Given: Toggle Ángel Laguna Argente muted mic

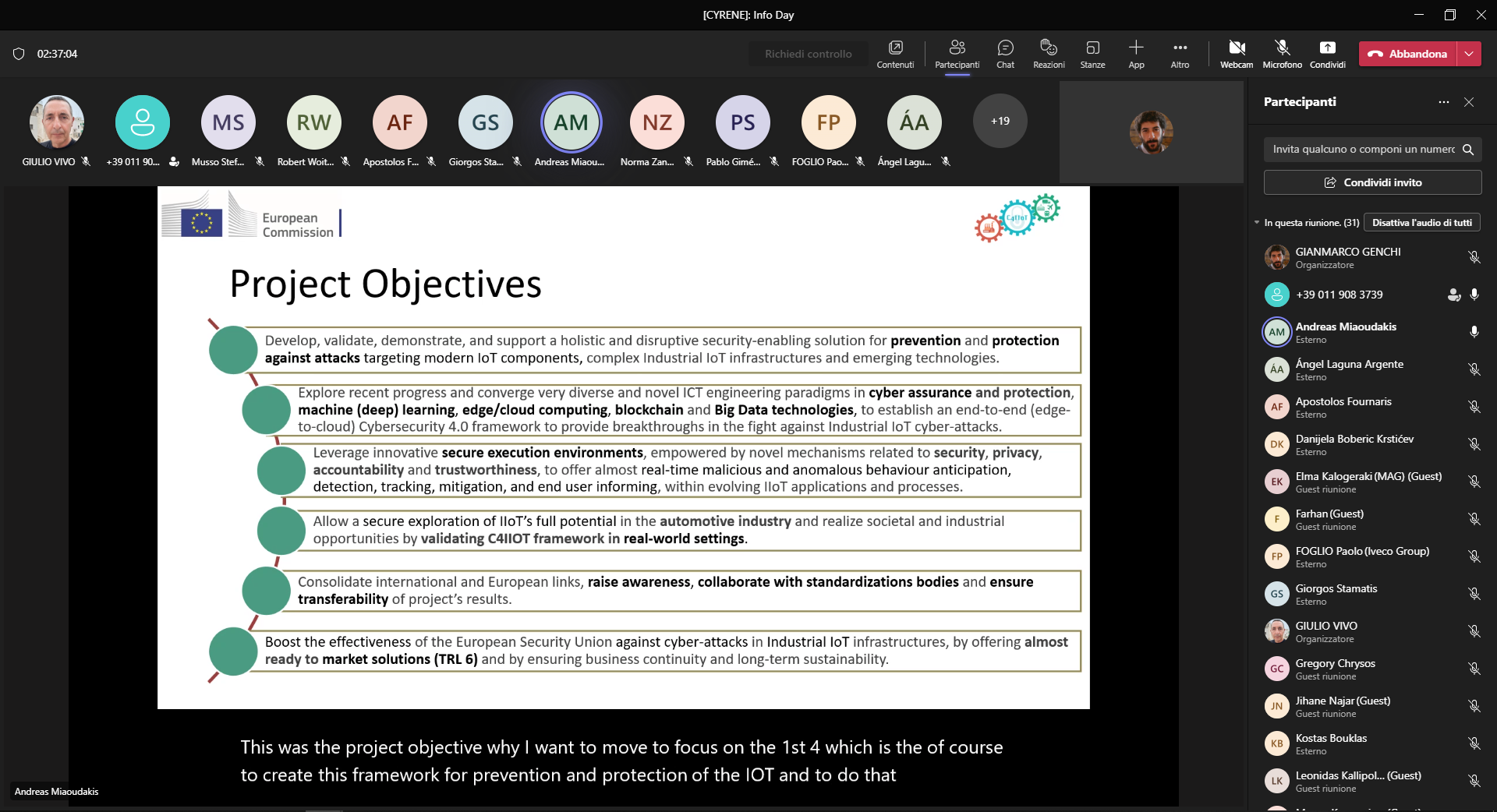Looking at the screenshot, I should coord(1474,369).
